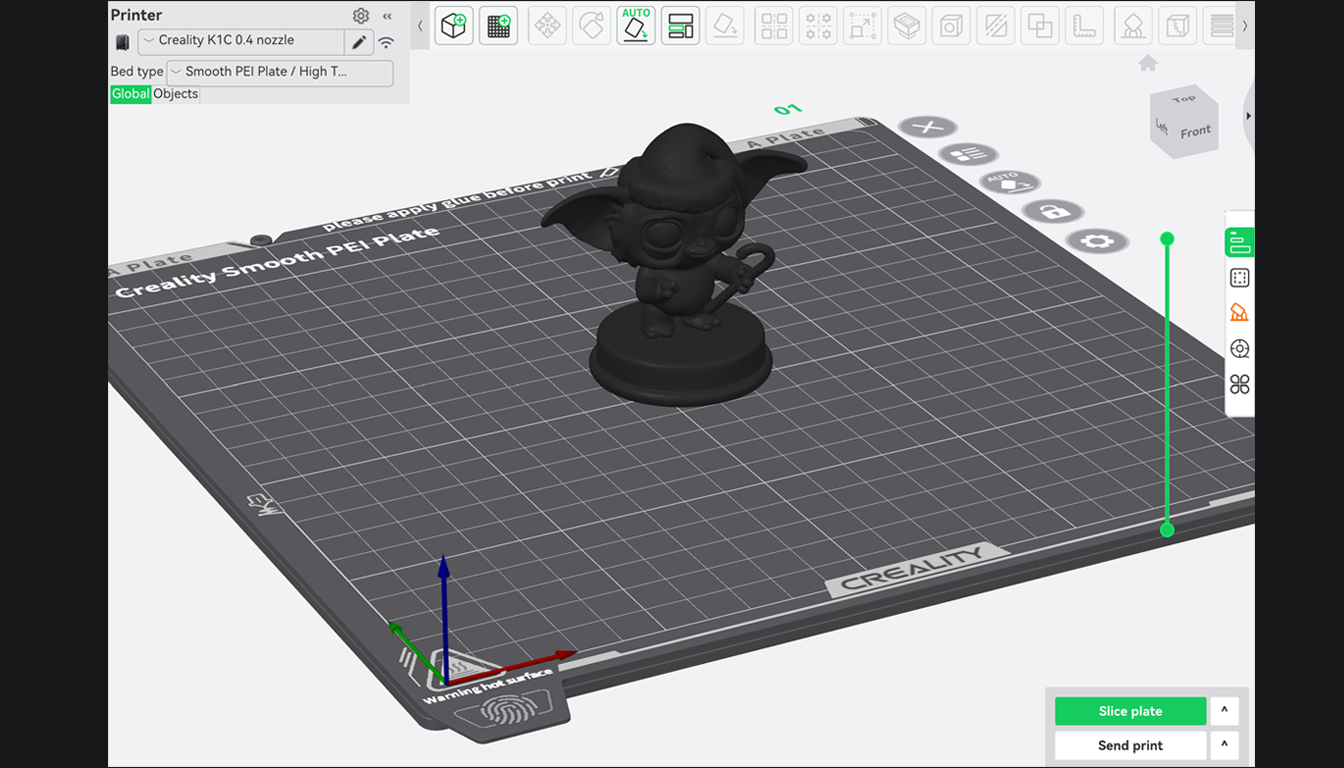Viewport: 1344px width, 768px height.
Task: Click the top handle of the green vertical slider
Action: pos(1166,239)
